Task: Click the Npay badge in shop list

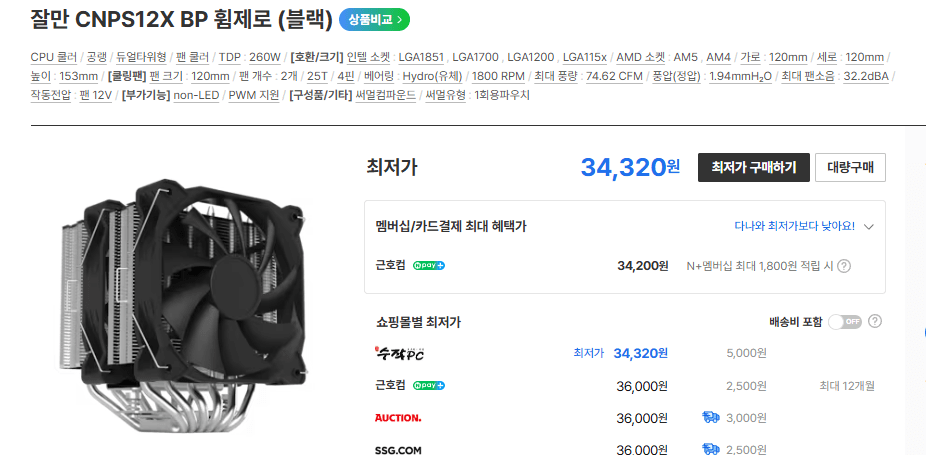Action: point(429,386)
